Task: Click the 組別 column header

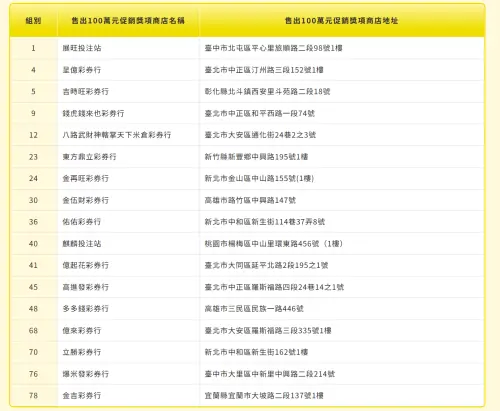Action: [x=33, y=21]
